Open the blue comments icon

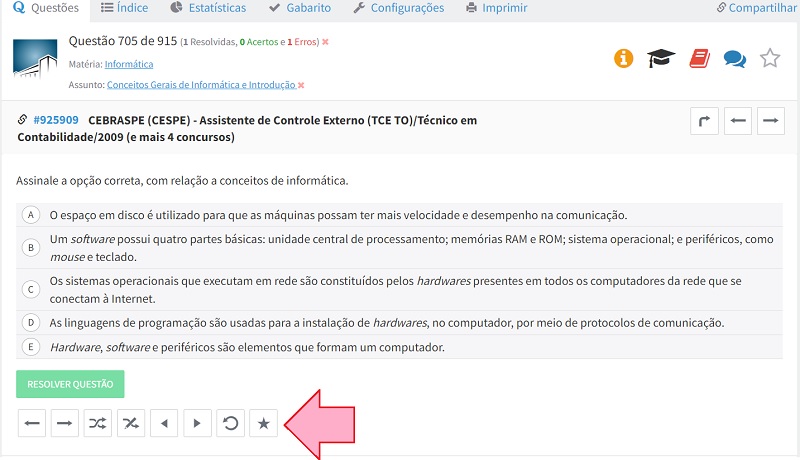(734, 58)
